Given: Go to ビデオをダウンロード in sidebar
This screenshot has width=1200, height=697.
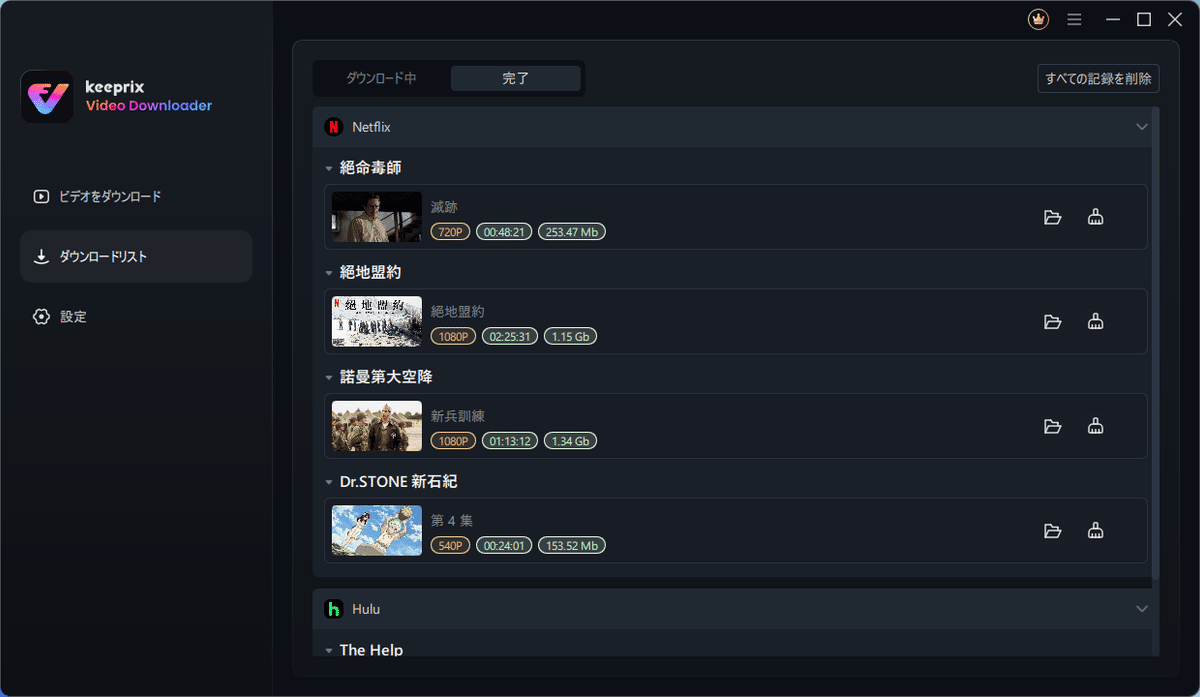Looking at the screenshot, I should pyautogui.click(x=136, y=197).
